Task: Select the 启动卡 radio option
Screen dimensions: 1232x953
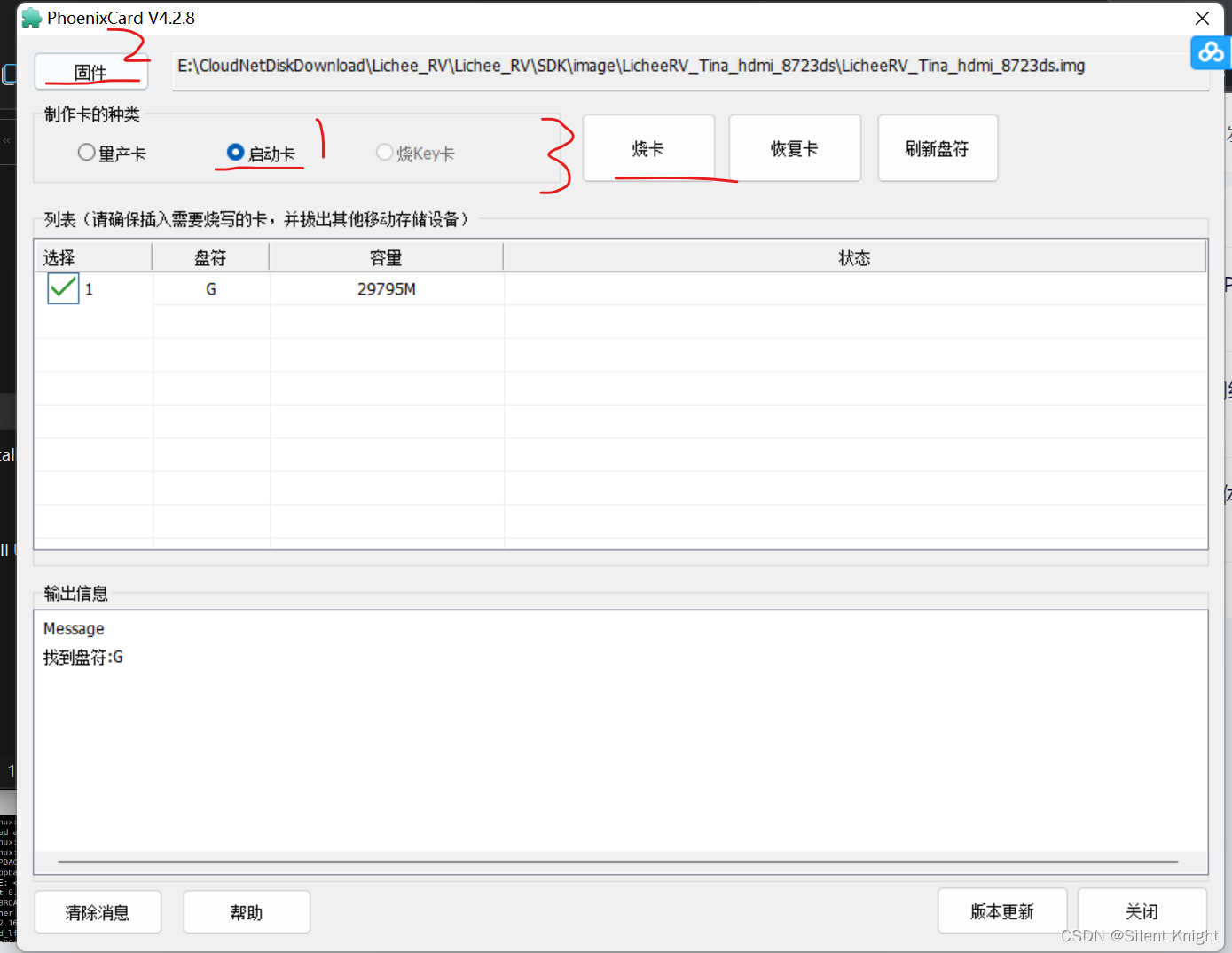Action: click(x=261, y=153)
